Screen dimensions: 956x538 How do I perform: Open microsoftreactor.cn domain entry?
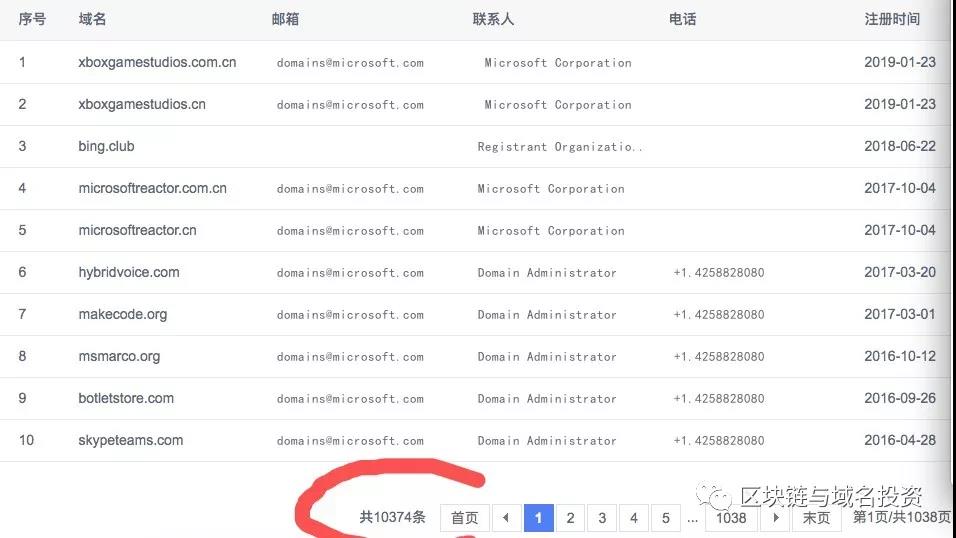pos(137,231)
